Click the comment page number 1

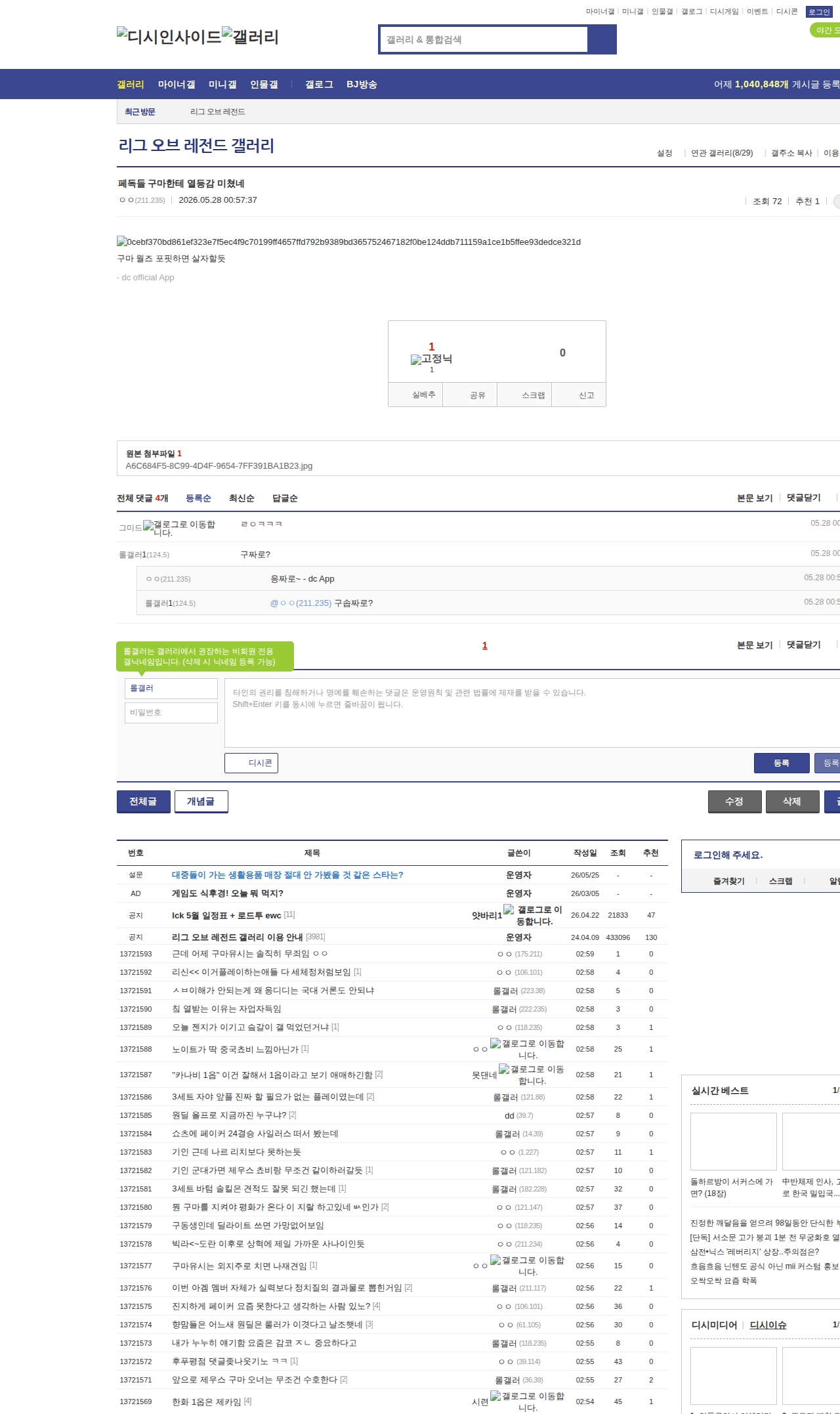point(485,646)
